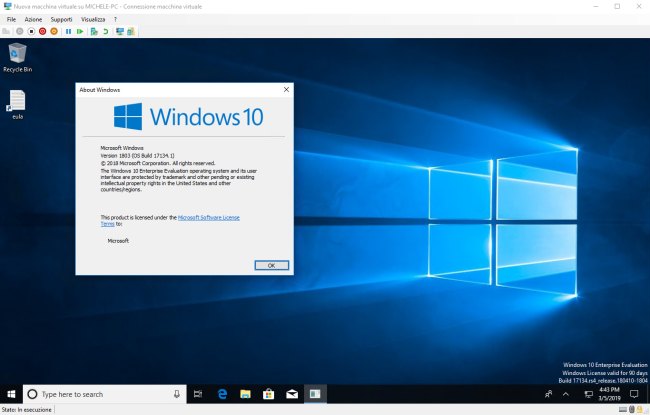Close the About Windows dialog
This screenshot has width=650, height=415.
tap(286, 90)
